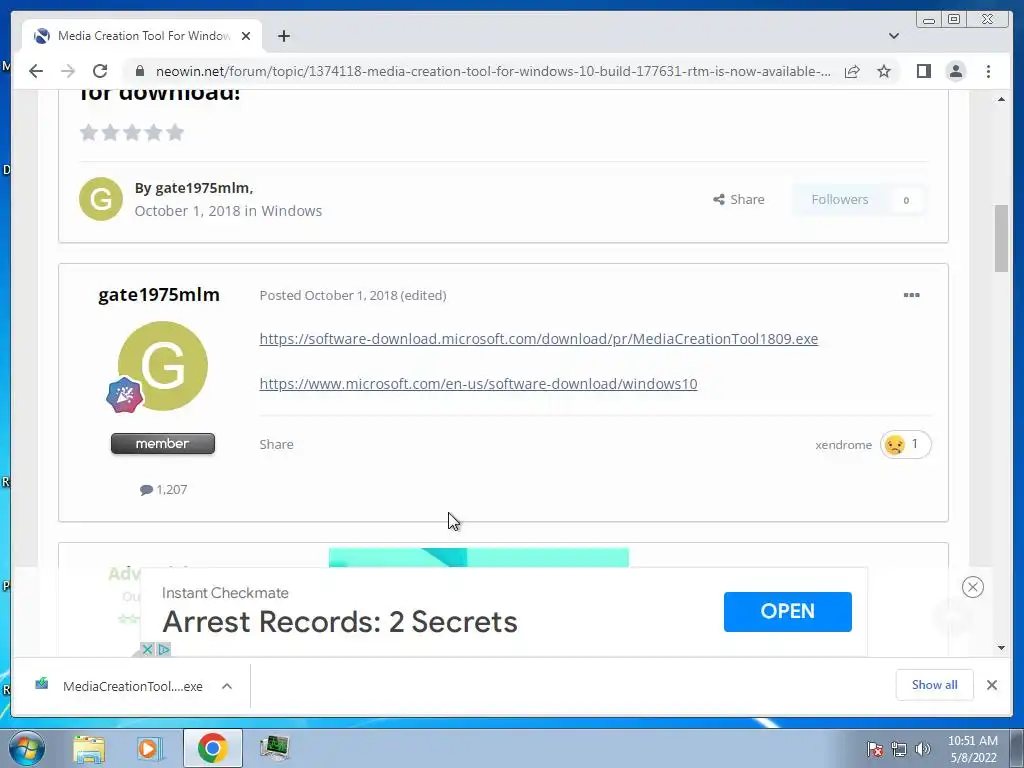1024x768 pixels.
Task: View site info via the padlock icon
Action: pos(139,71)
